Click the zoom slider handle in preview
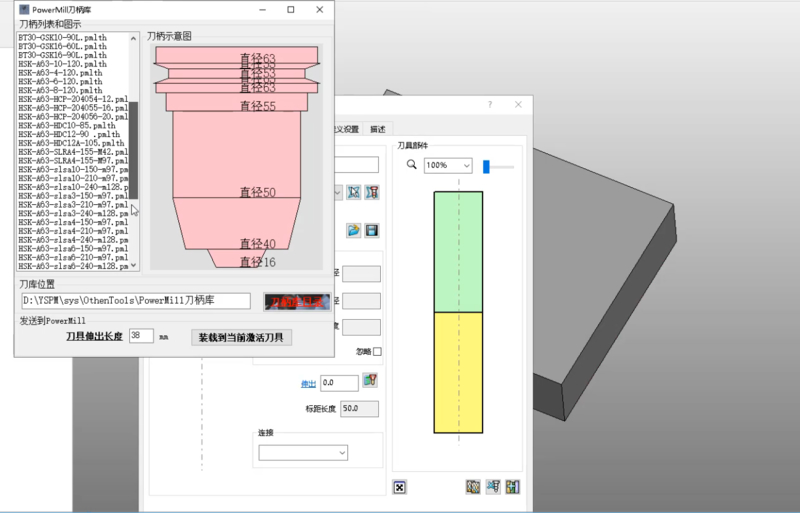The width and height of the screenshot is (800, 513). pyautogui.click(x=487, y=165)
